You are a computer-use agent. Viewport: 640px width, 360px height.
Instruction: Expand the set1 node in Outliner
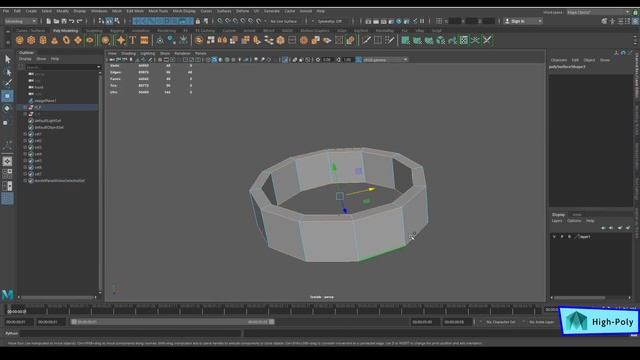pos(25,134)
